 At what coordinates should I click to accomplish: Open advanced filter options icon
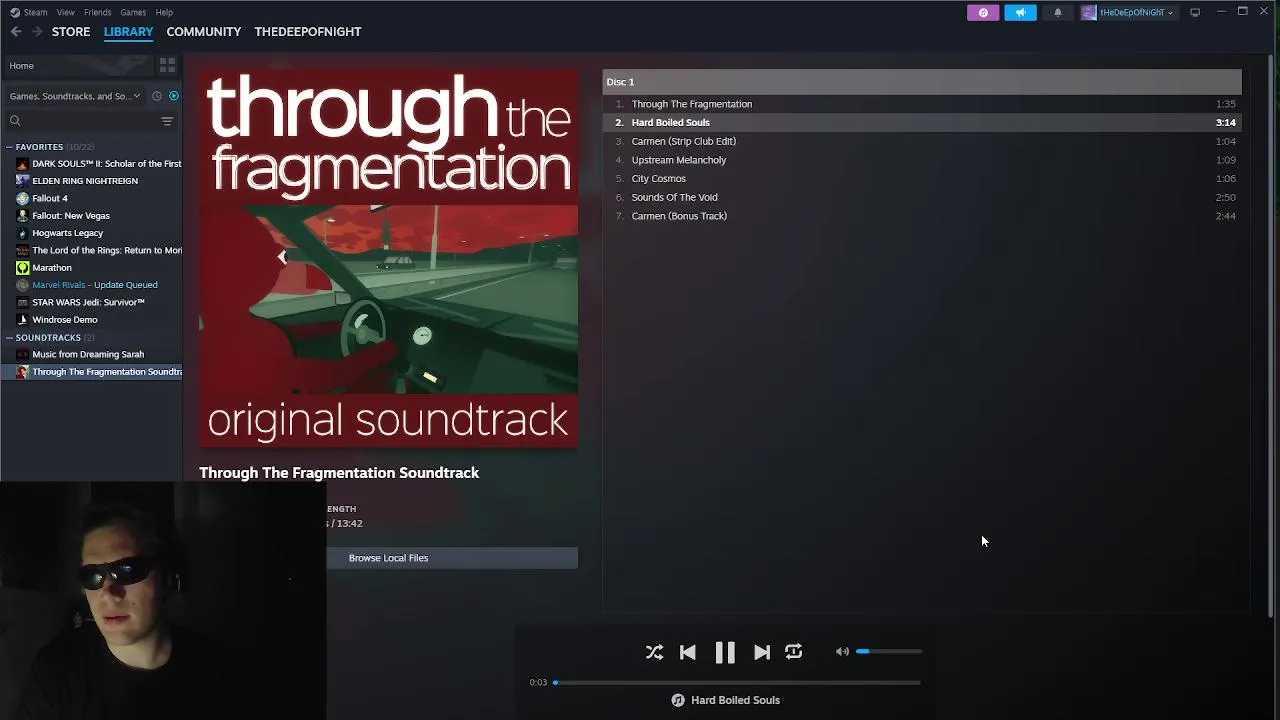[x=167, y=121]
